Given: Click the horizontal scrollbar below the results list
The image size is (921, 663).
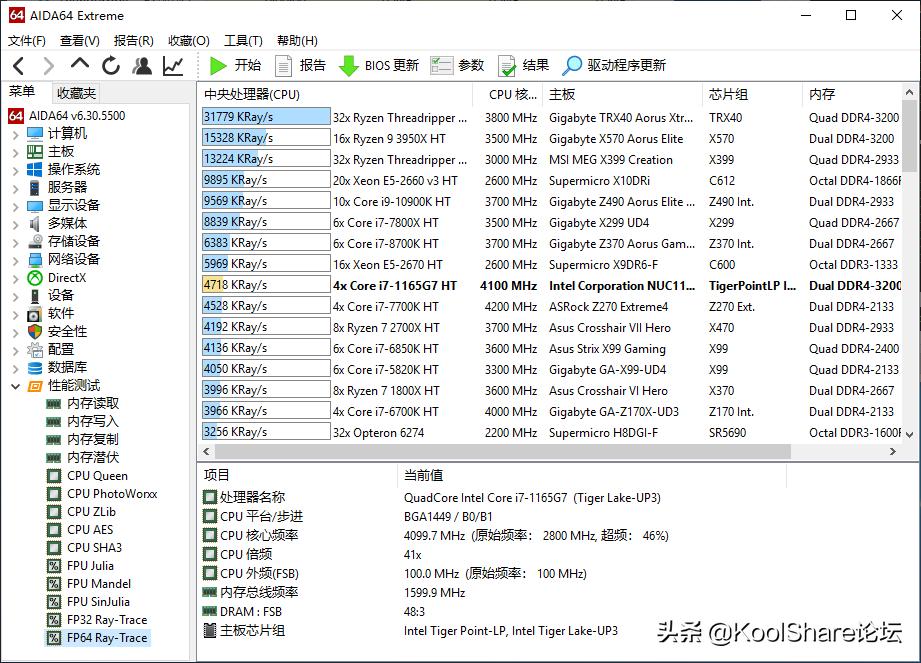Looking at the screenshot, I should coord(550,450).
